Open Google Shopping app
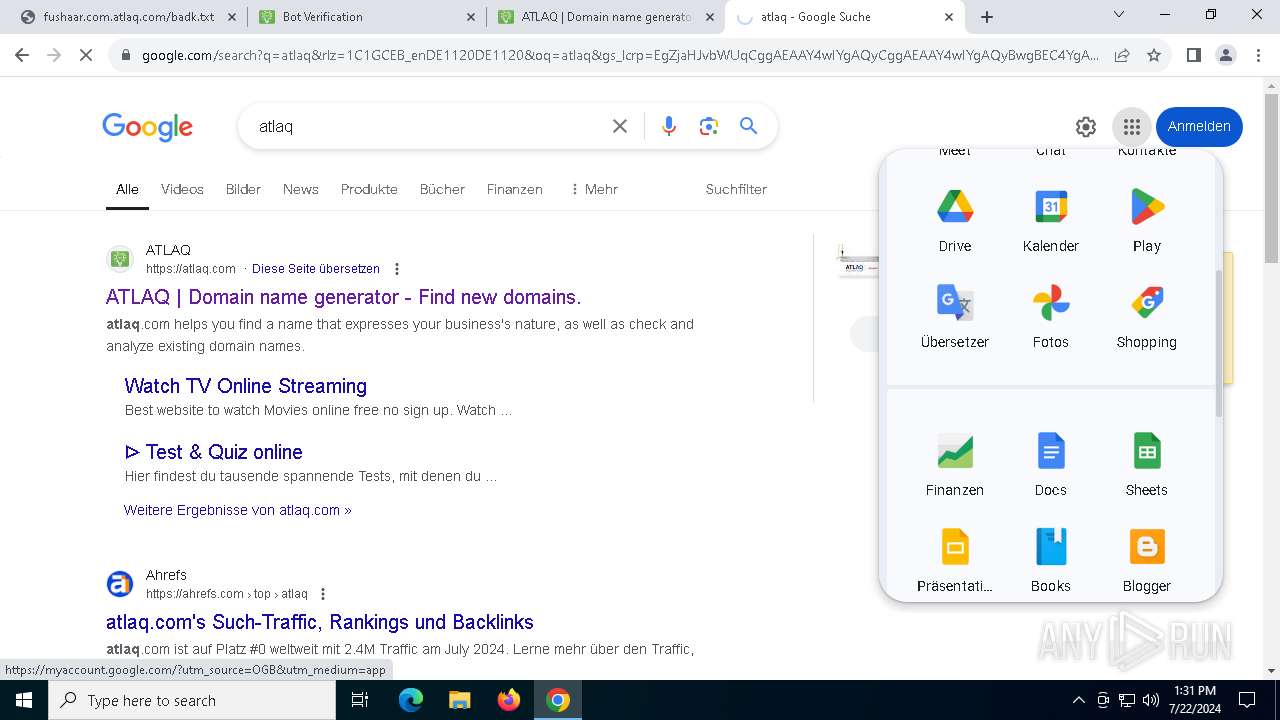Image resolution: width=1280 pixels, height=720 pixels. (1147, 316)
